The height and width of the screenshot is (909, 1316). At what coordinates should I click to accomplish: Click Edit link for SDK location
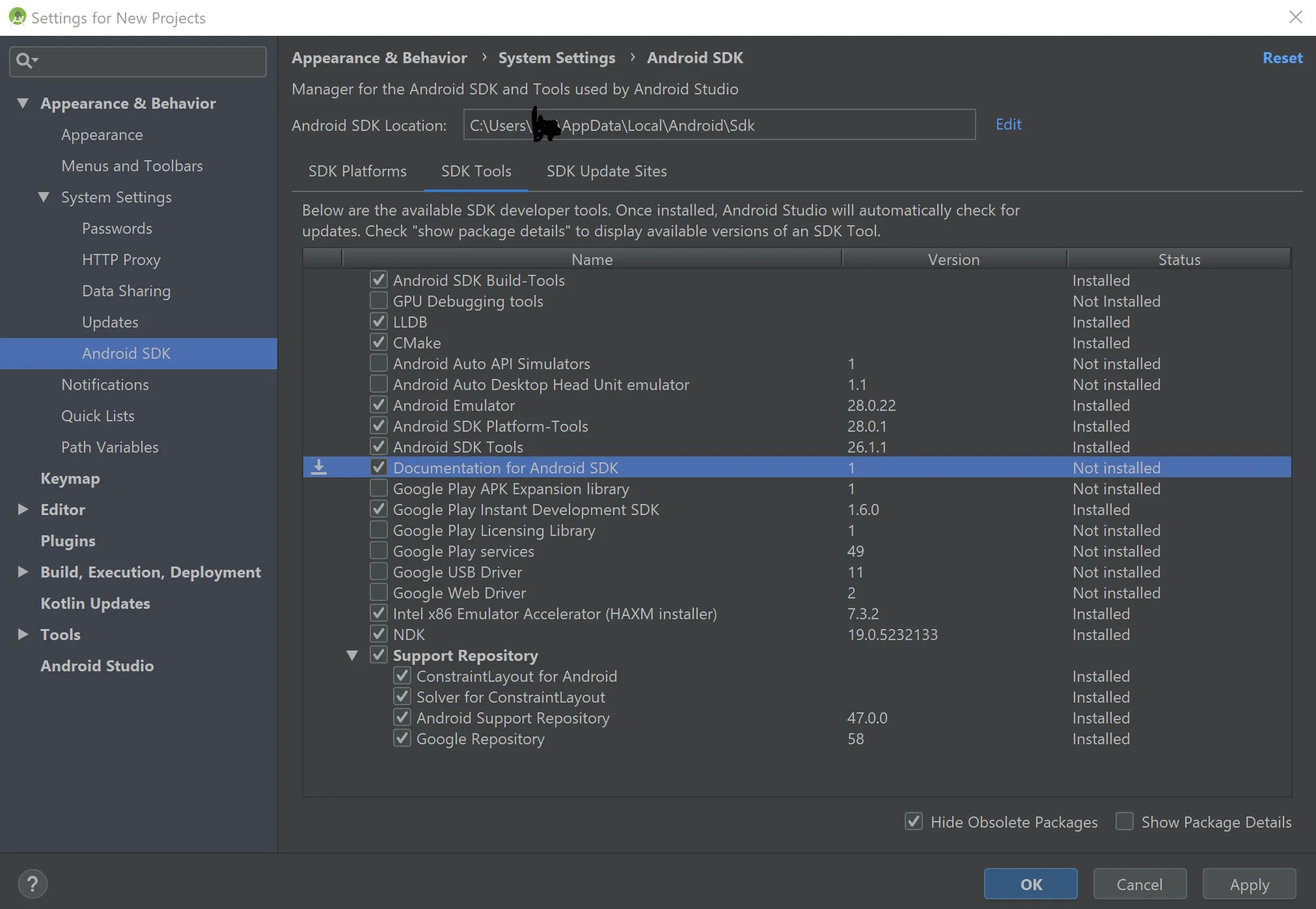pyautogui.click(x=1008, y=124)
